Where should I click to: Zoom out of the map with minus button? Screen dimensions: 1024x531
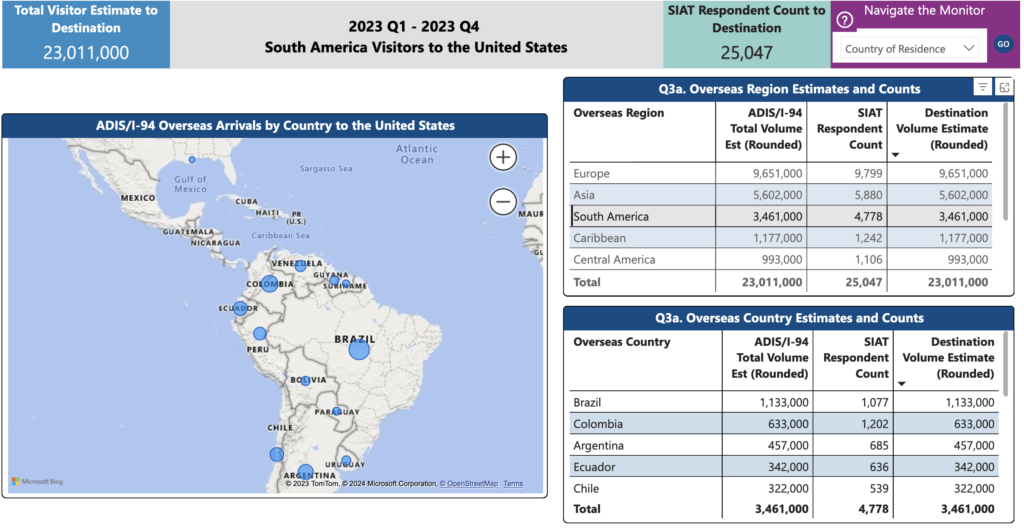click(503, 202)
